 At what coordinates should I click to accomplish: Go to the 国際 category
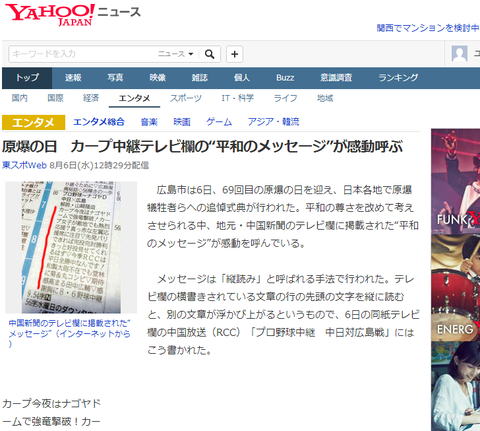point(55,98)
